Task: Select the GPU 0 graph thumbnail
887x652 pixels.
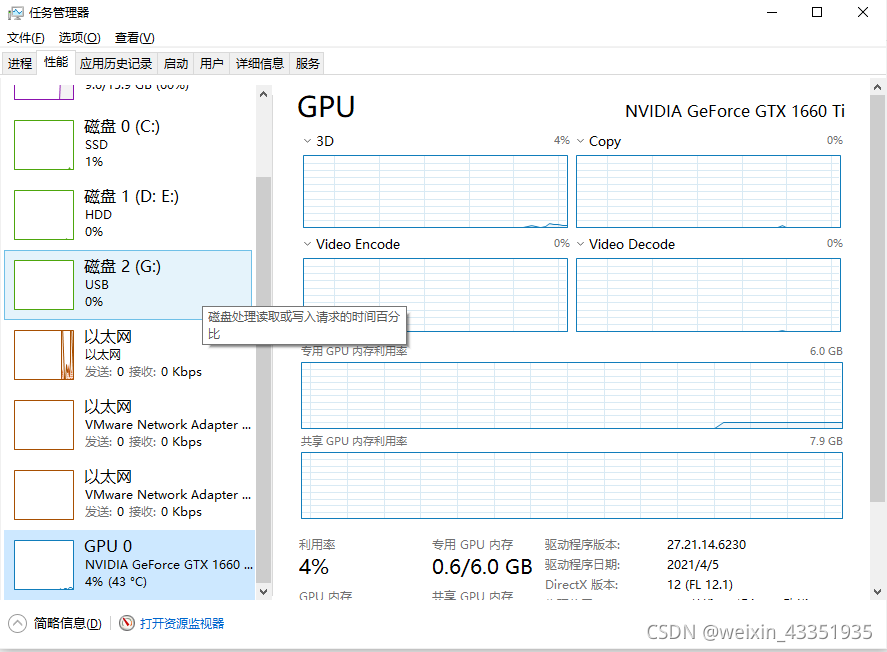Action: pos(44,565)
